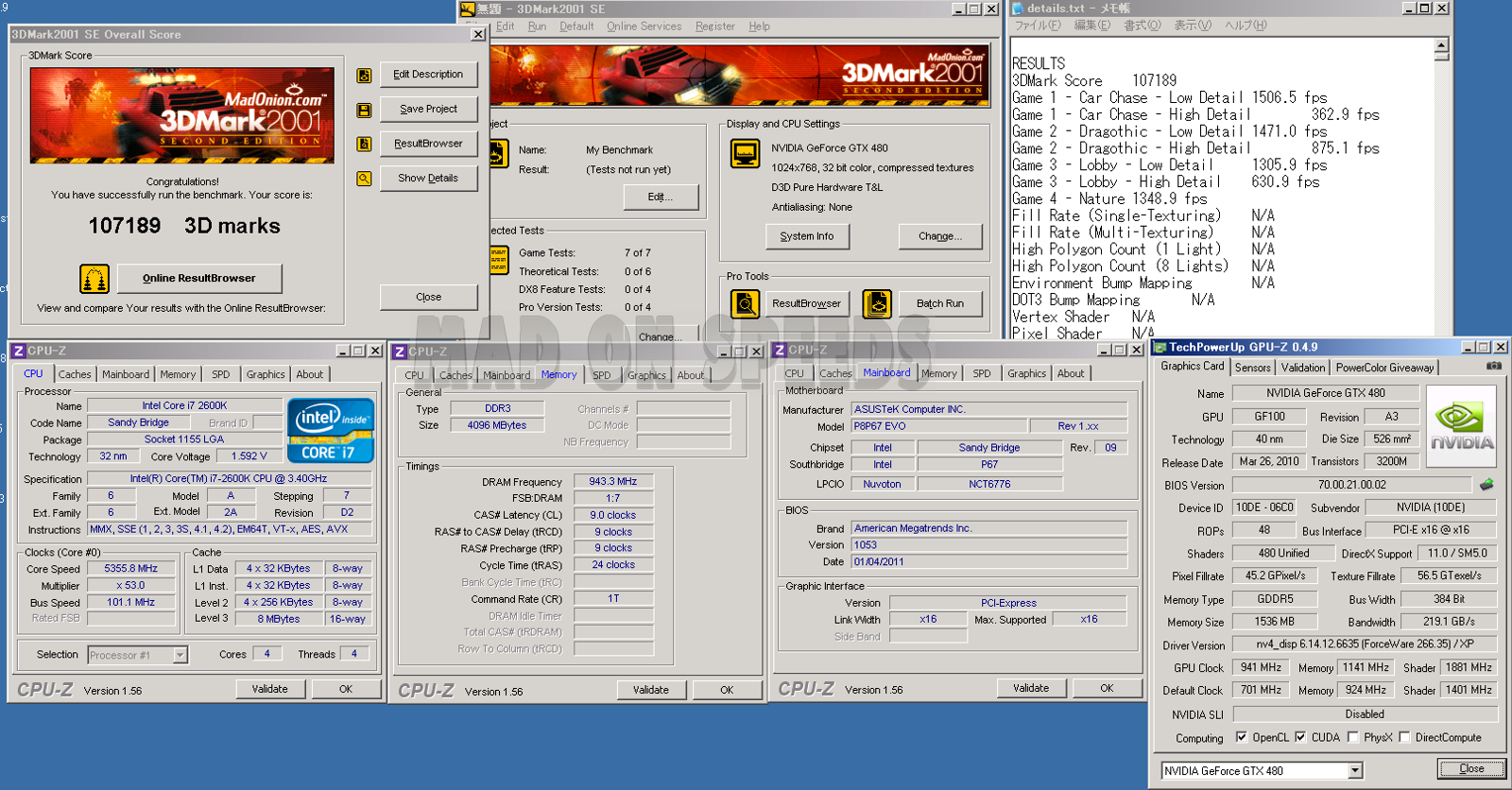This screenshot has height=790, width=1512.
Task: Switch to the Sensors tab in GPU-Z
Action: click(x=1252, y=368)
